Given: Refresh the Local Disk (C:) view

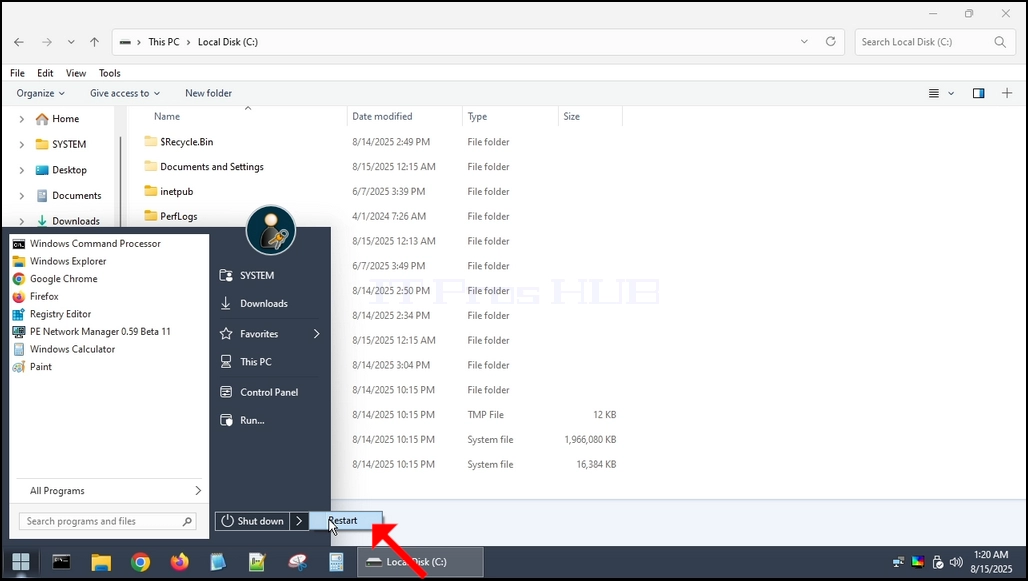Looking at the screenshot, I should 831,41.
